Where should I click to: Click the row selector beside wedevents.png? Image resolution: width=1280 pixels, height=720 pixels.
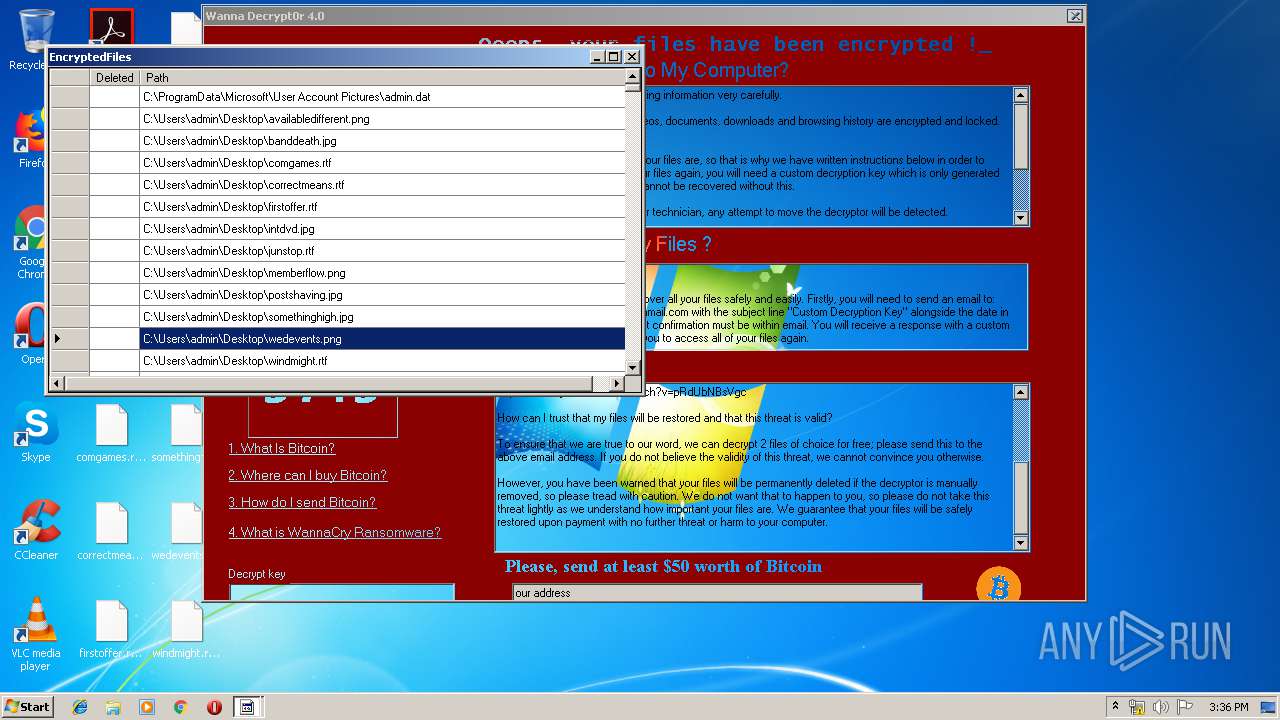point(69,339)
